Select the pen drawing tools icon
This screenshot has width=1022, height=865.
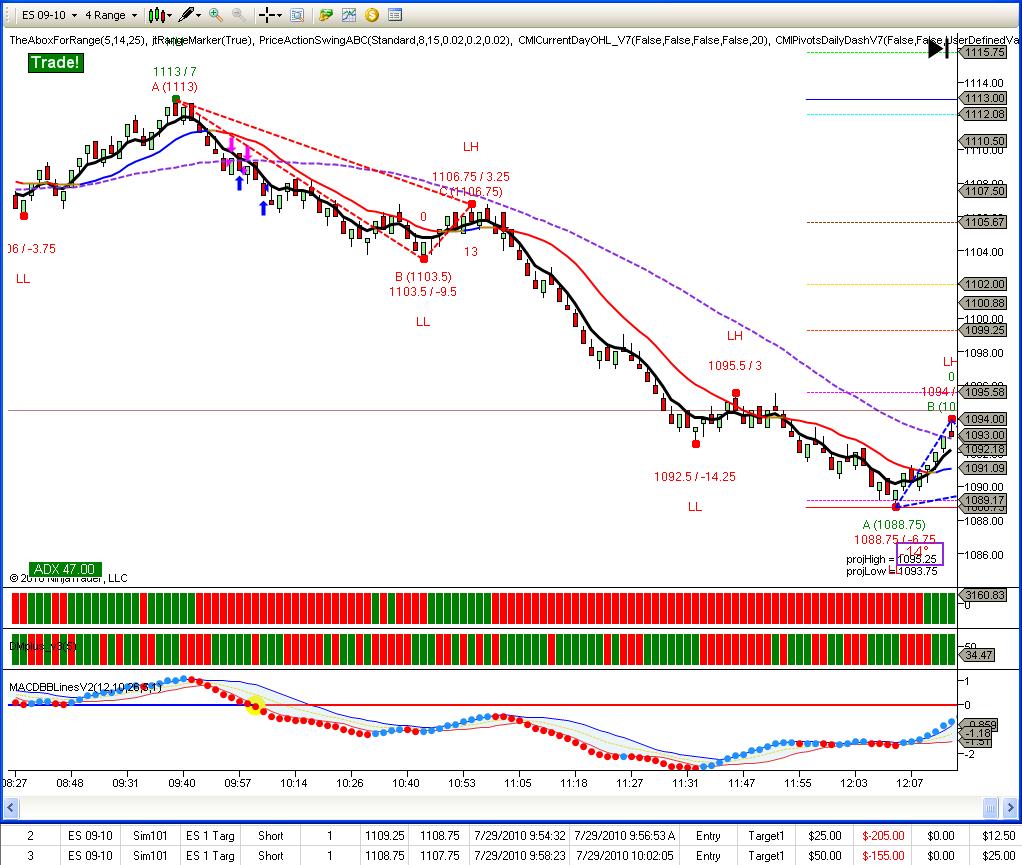(186, 14)
